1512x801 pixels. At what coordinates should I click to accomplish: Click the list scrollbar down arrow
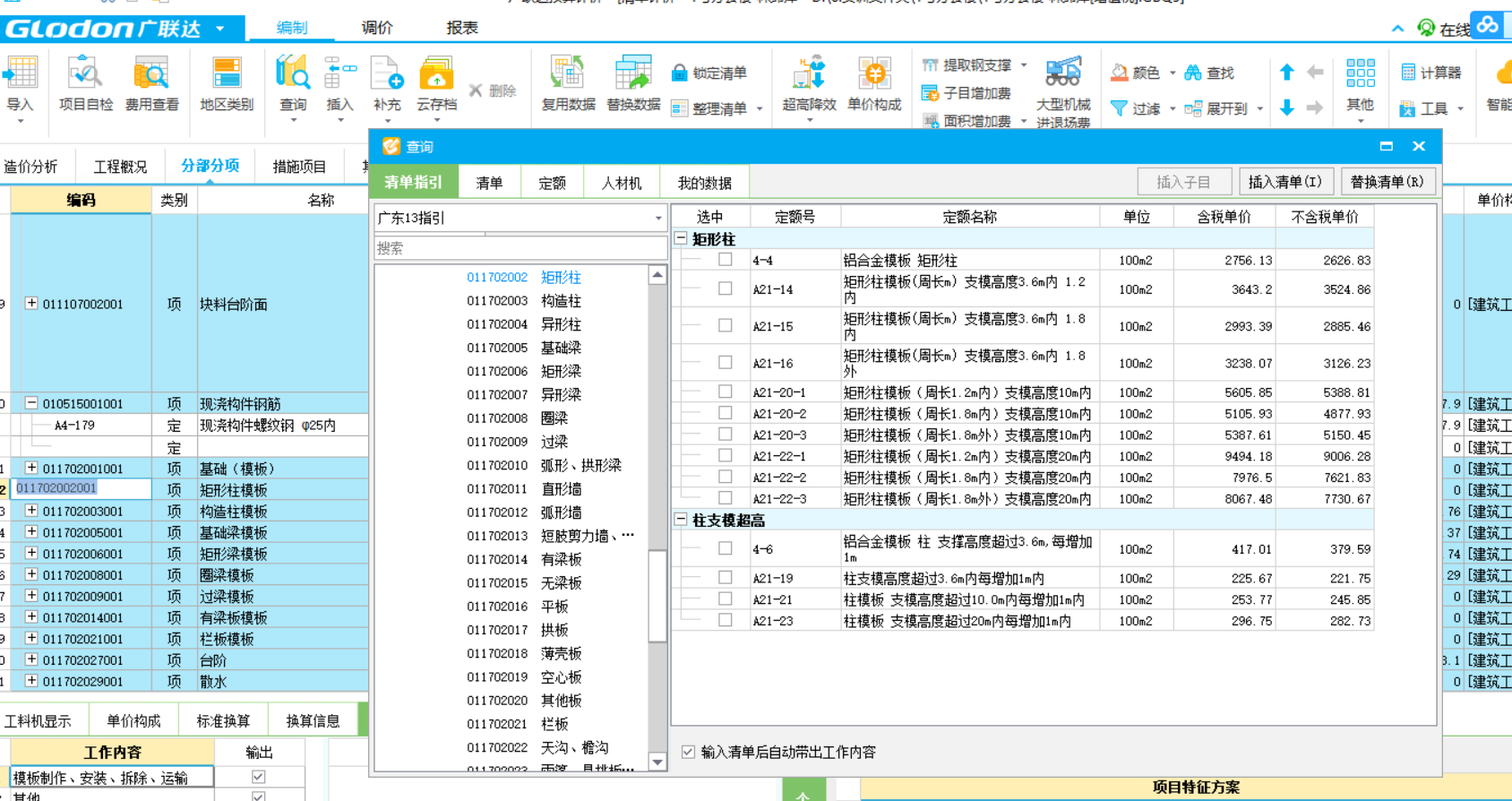[x=657, y=762]
